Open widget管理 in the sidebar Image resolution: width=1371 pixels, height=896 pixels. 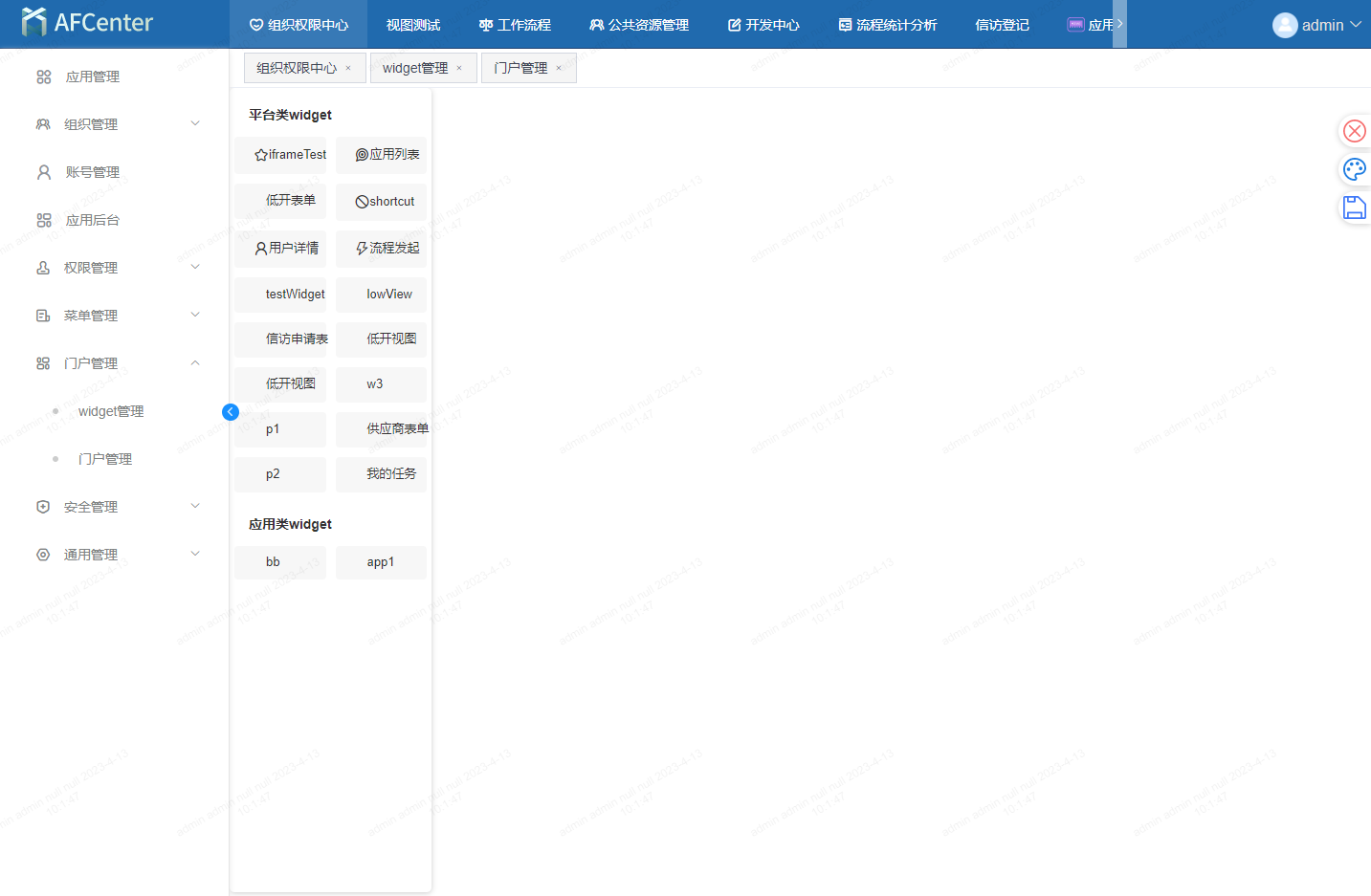111,411
